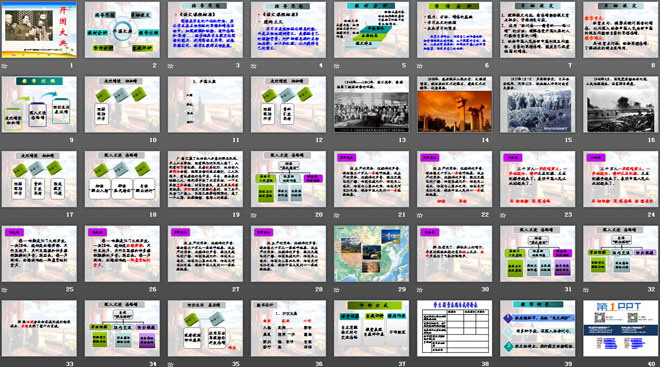Select slide 29 showing the map
The image size is (660, 367).
(x=371, y=254)
